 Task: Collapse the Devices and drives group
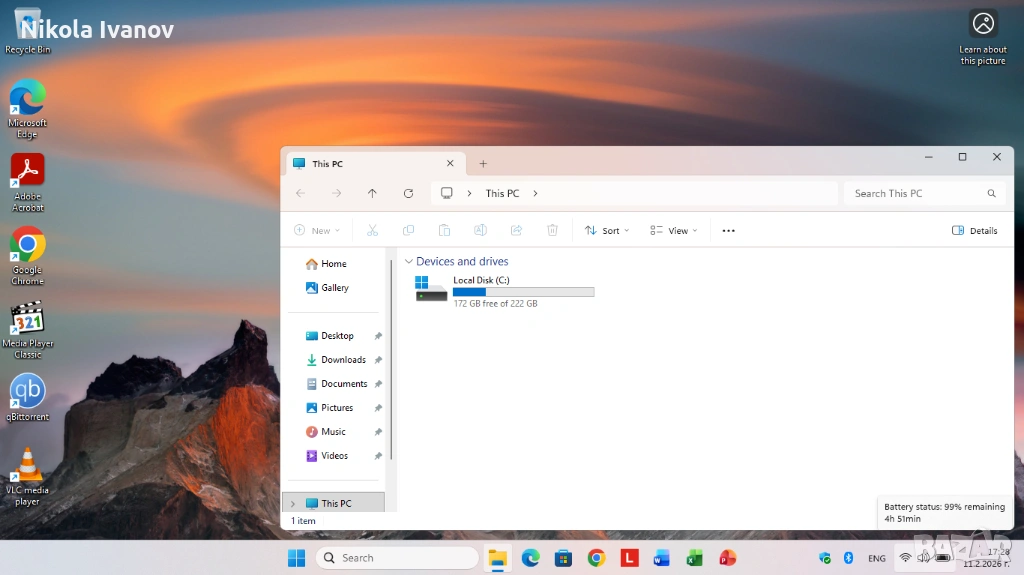[408, 262]
